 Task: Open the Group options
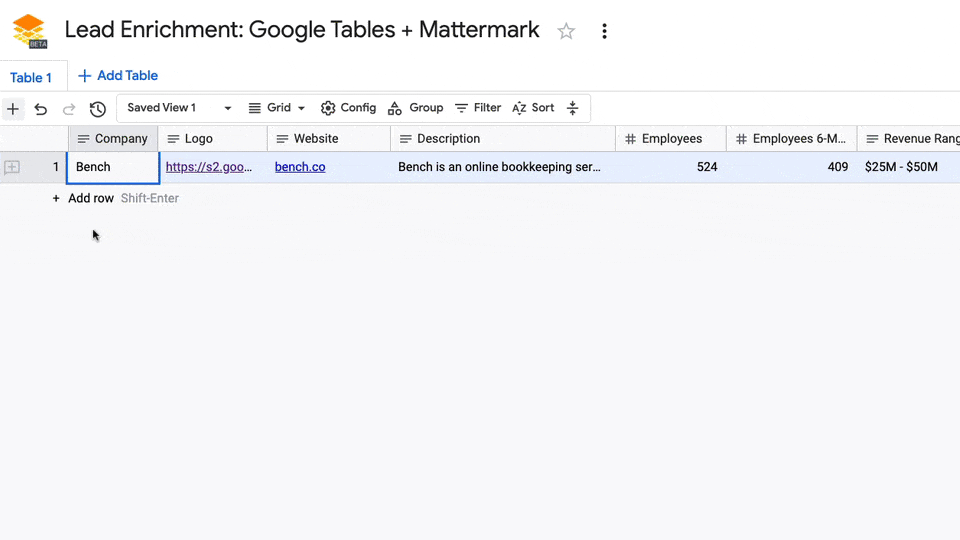[416, 108]
